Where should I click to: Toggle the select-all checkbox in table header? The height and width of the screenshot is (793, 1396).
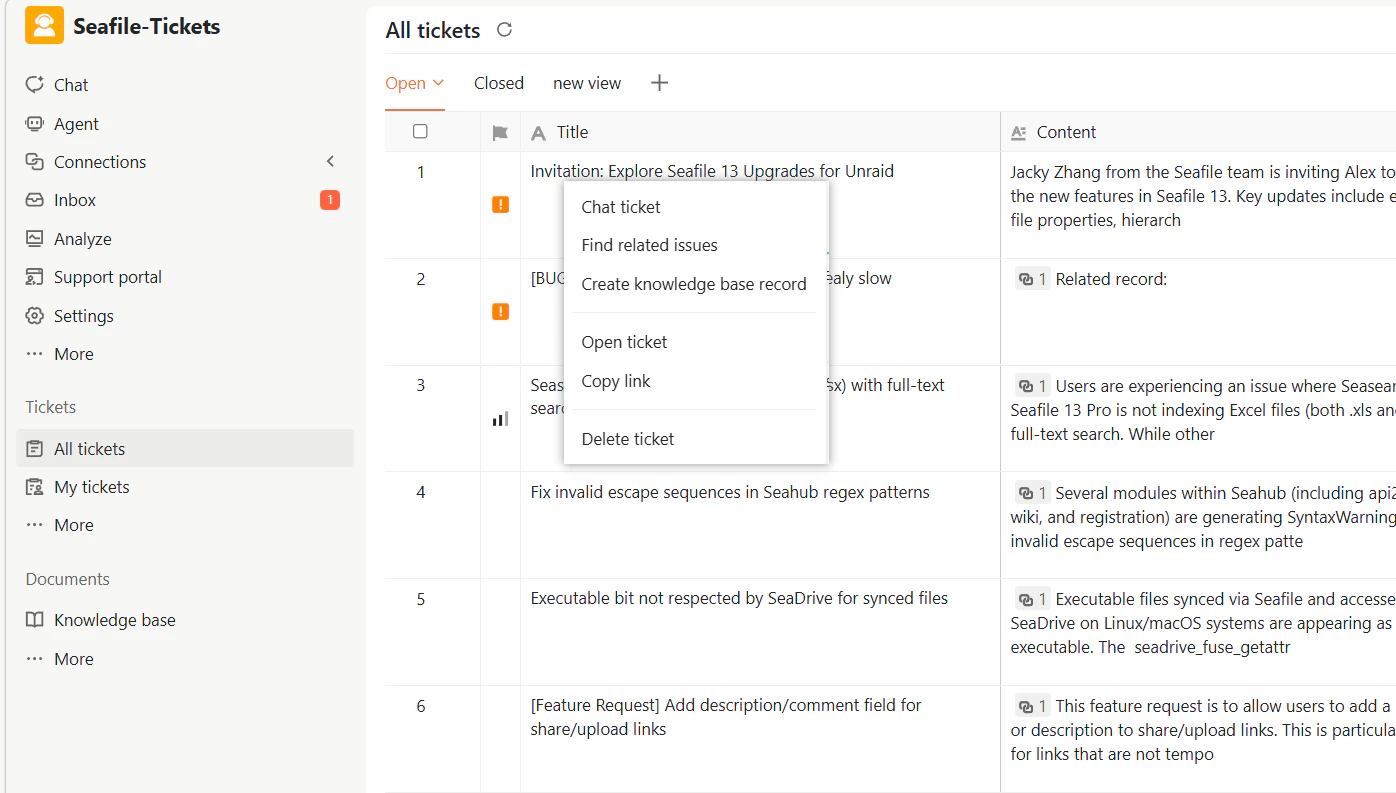[x=420, y=132]
